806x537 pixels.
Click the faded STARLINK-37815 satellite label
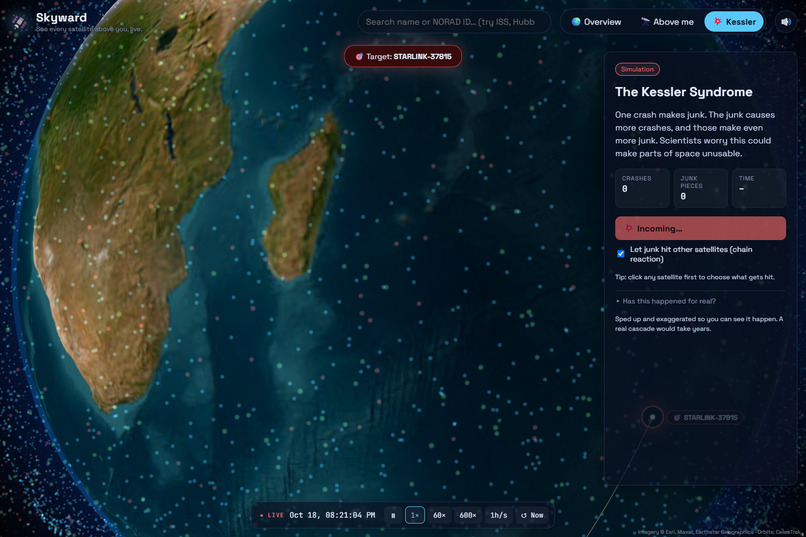[705, 417]
